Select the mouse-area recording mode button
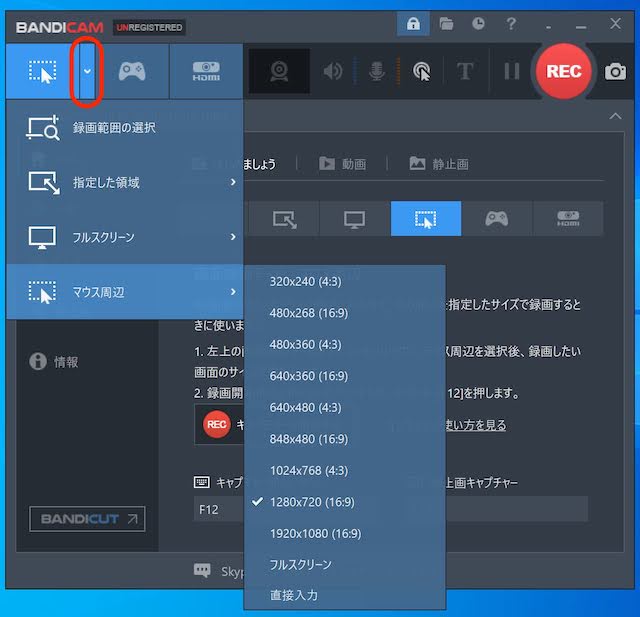The height and width of the screenshot is (617, 640). [42, 71]
